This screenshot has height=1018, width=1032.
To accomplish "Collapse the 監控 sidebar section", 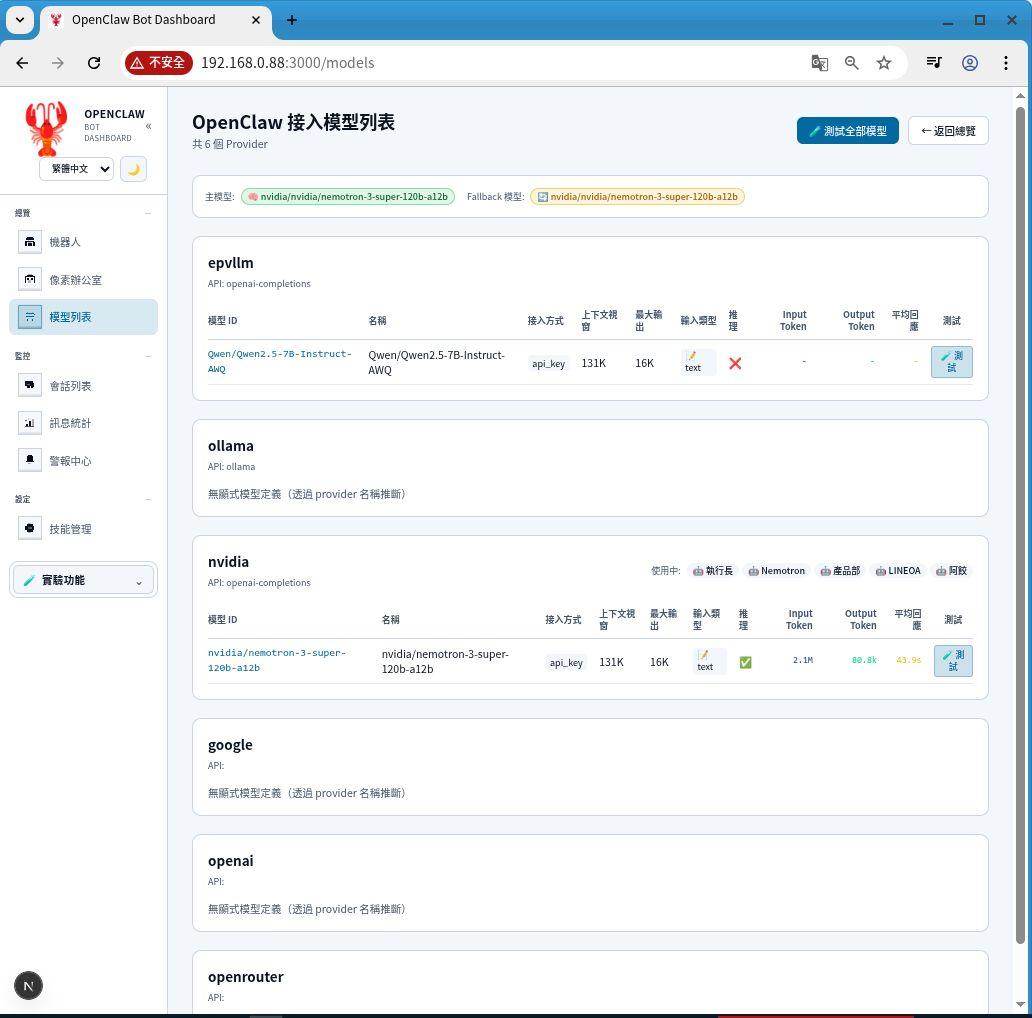I will [148, 356].
